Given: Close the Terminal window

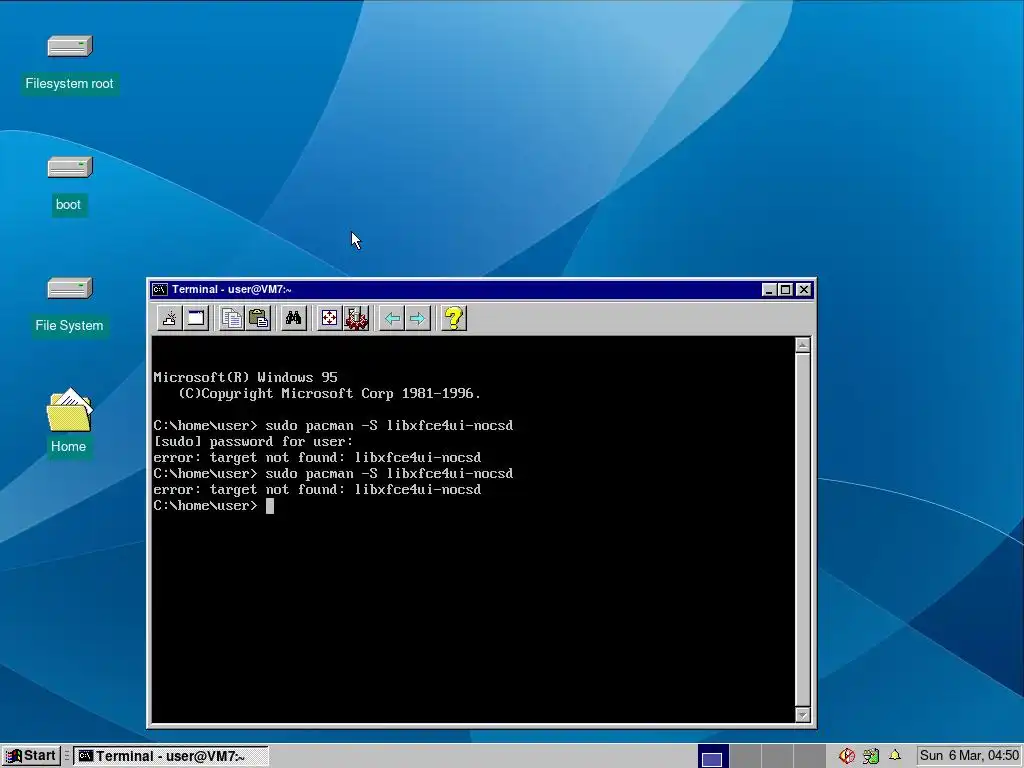Looking at the screenshot, I should pyautogui.click(x=805, y=290).
